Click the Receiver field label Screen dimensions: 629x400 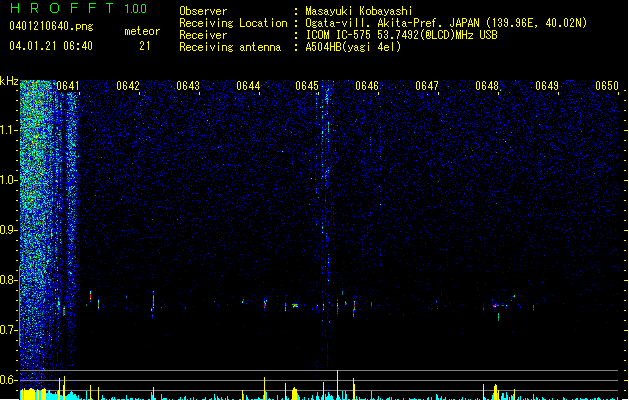(x=203, y=35)
